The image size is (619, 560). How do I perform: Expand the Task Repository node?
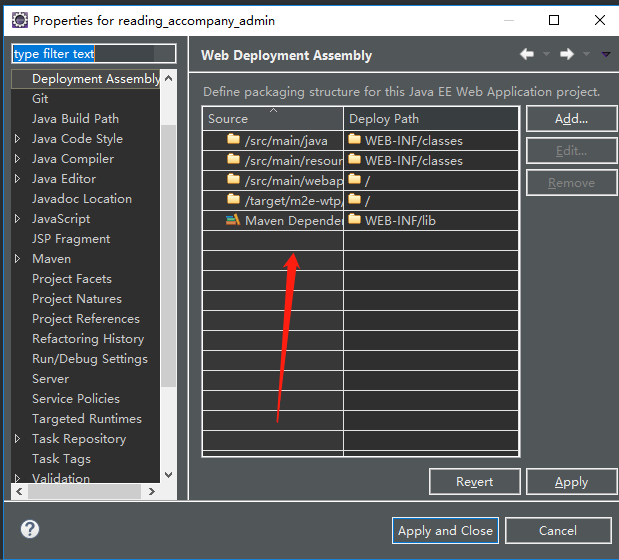tap(17, 439)
